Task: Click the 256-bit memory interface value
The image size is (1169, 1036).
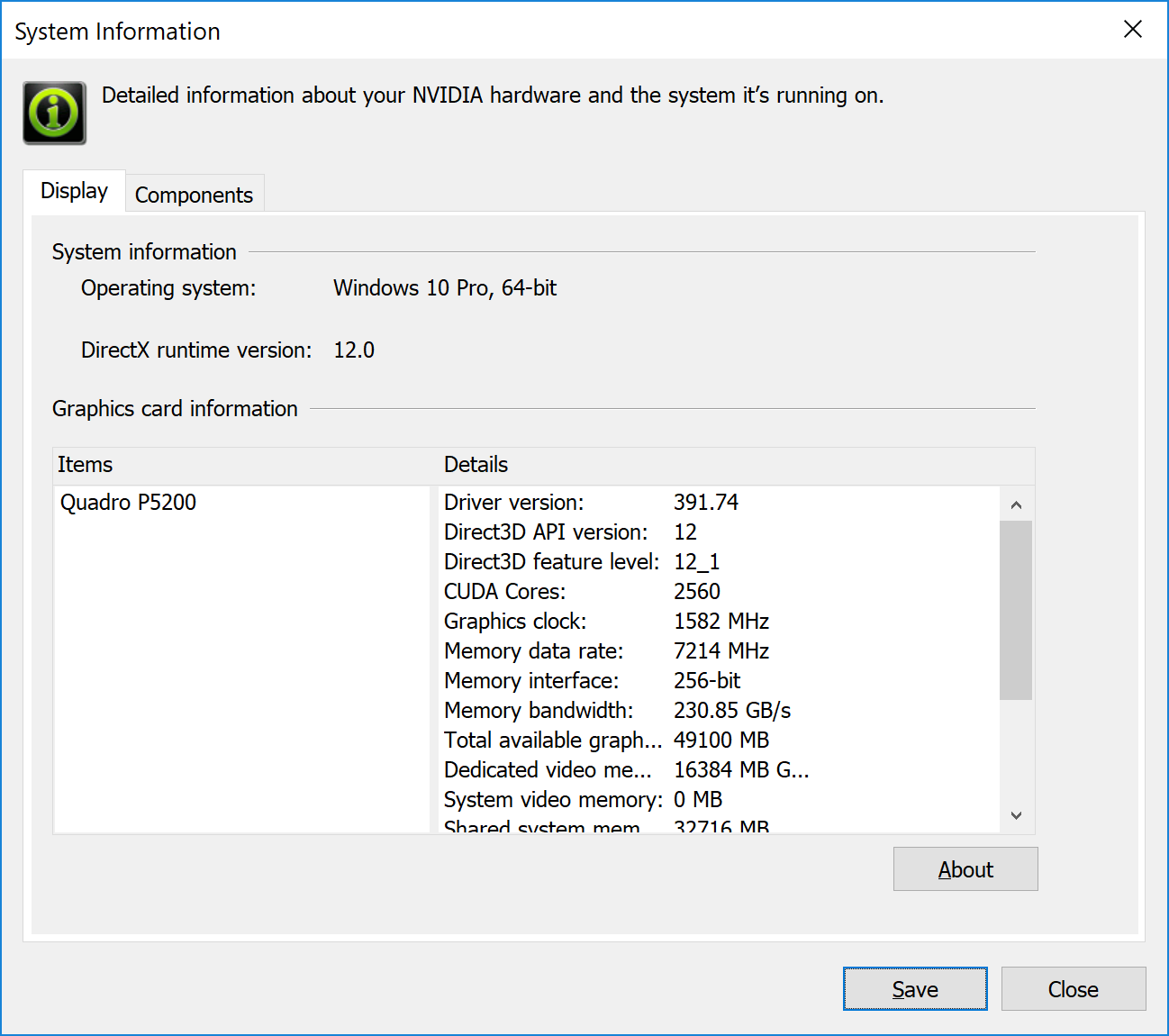Action: [x=707, y=681]
